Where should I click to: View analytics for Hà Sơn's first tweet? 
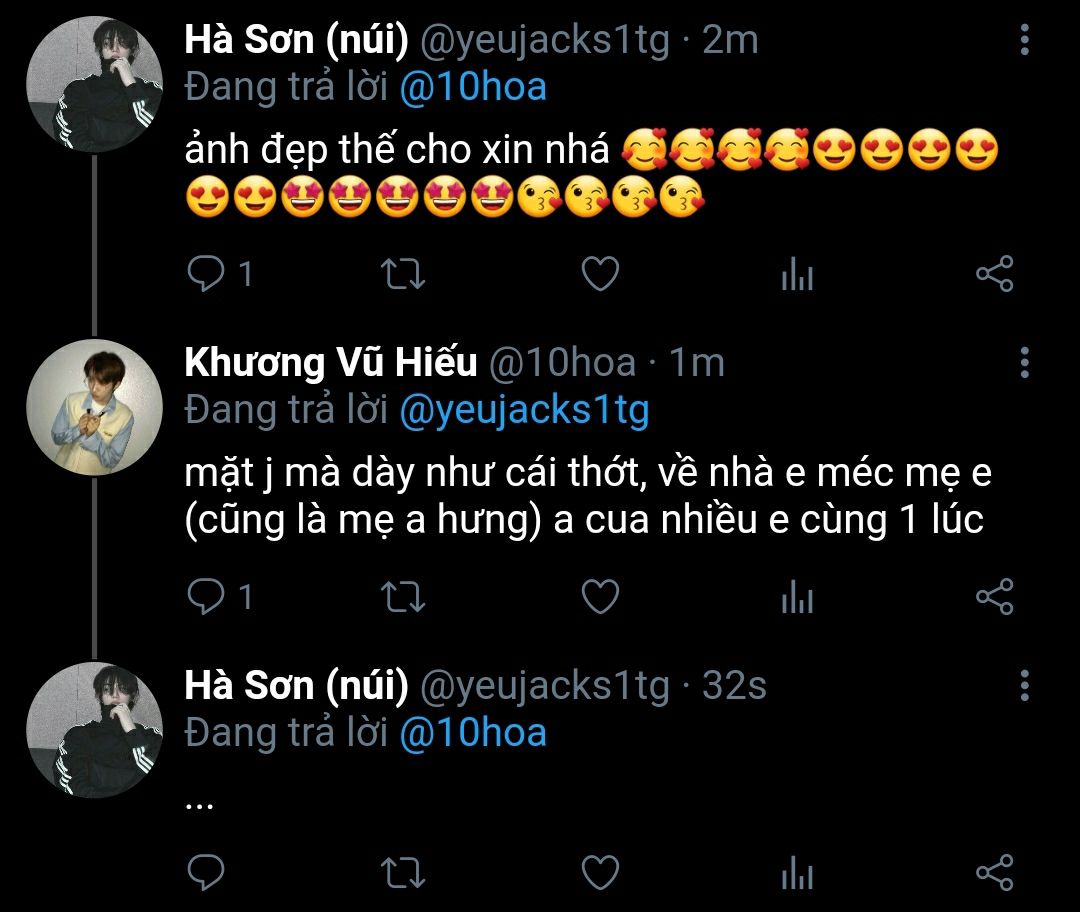click(x=797, y=275)
